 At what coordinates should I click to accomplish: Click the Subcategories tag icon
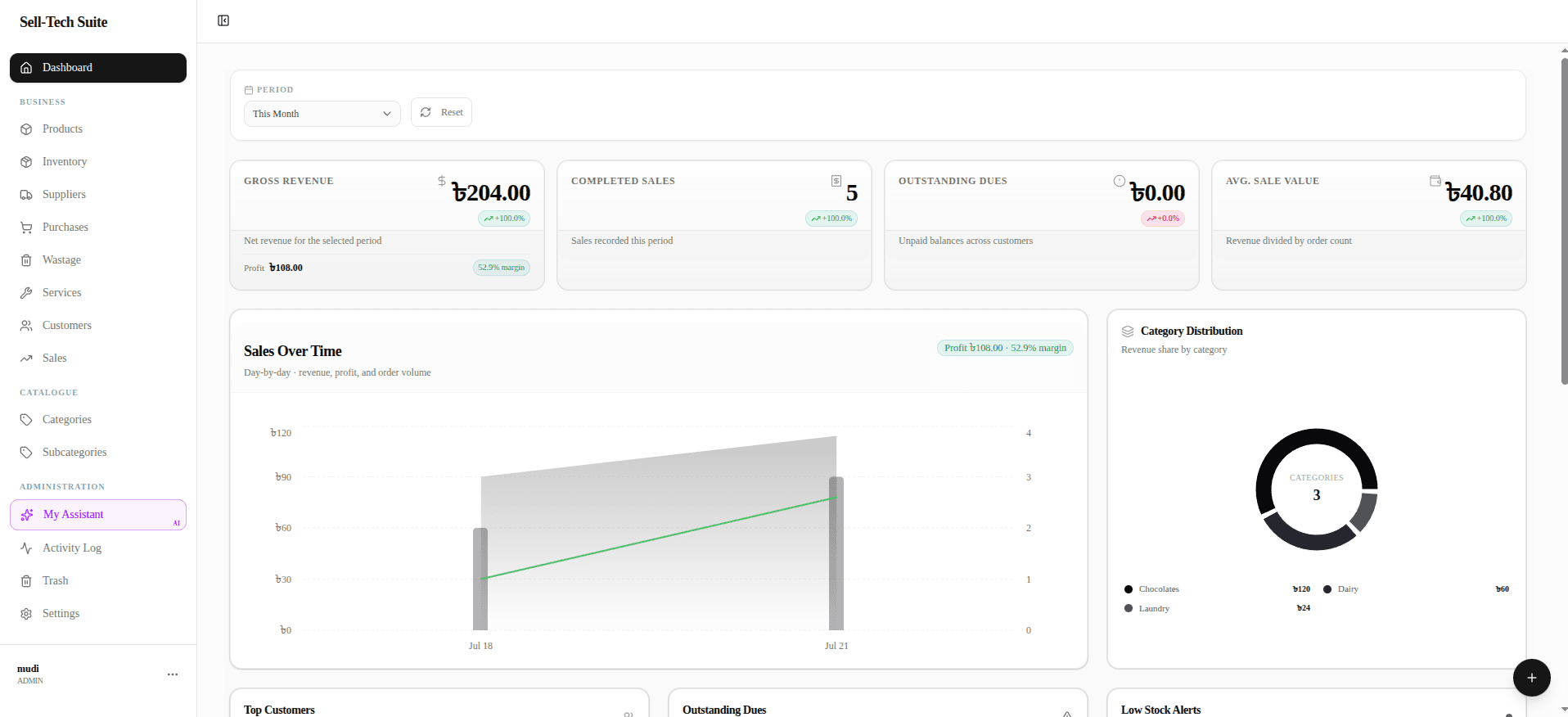point(26,453)
